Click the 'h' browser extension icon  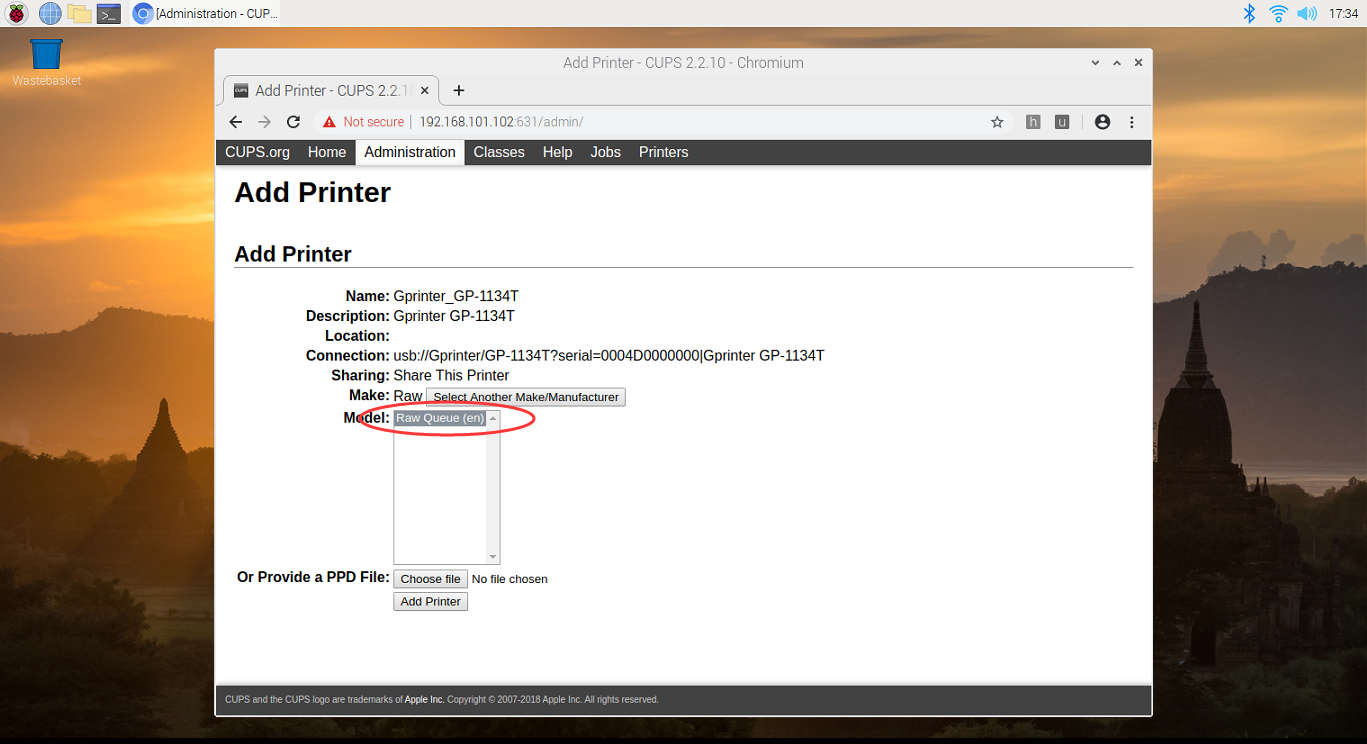click(x=1033, y=122)
